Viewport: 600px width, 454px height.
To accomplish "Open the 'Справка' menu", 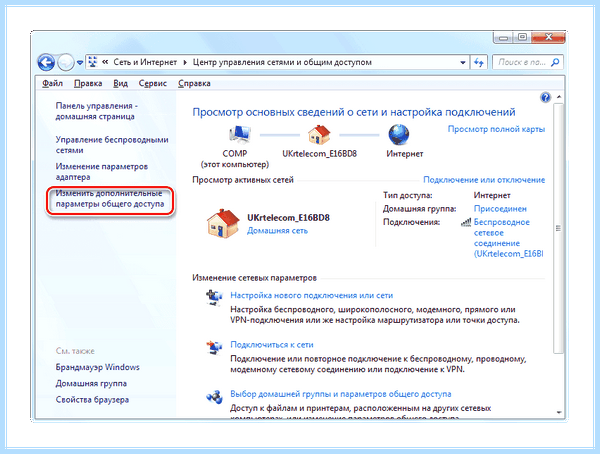I will pyautogui.click(x=194, y=83).
